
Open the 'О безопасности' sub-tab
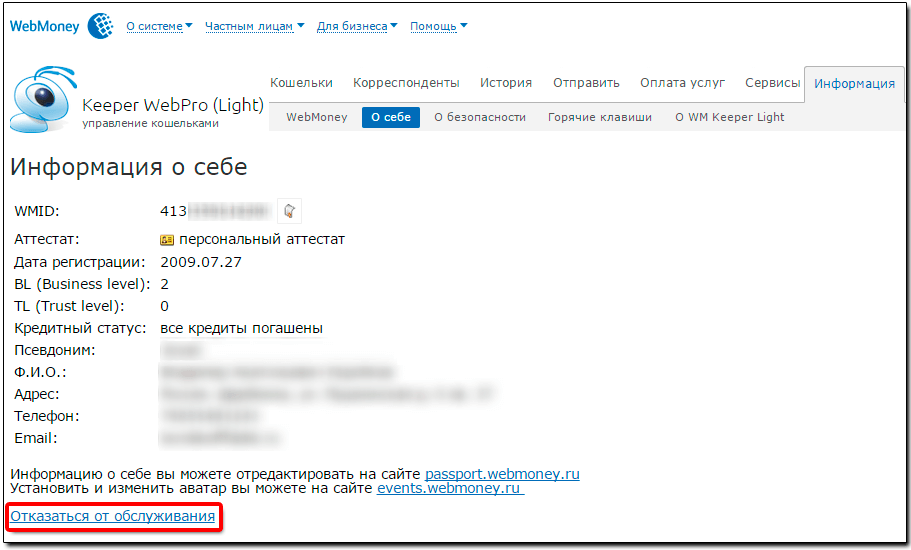pos(480,117)
